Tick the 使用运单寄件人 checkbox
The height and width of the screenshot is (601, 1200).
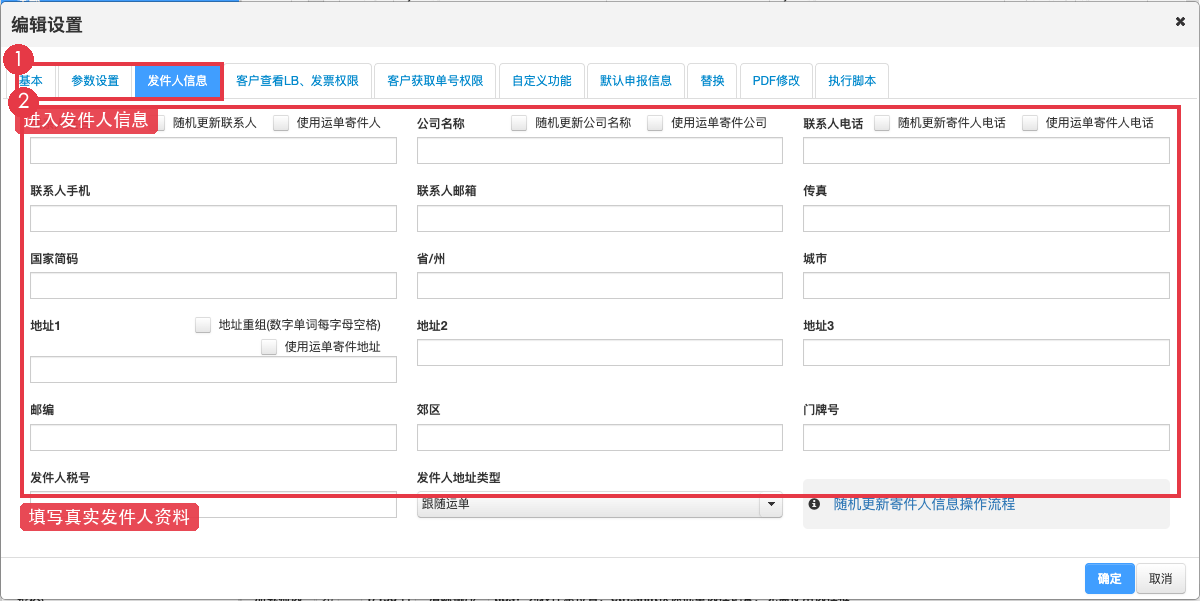click(x=281, y=123)
